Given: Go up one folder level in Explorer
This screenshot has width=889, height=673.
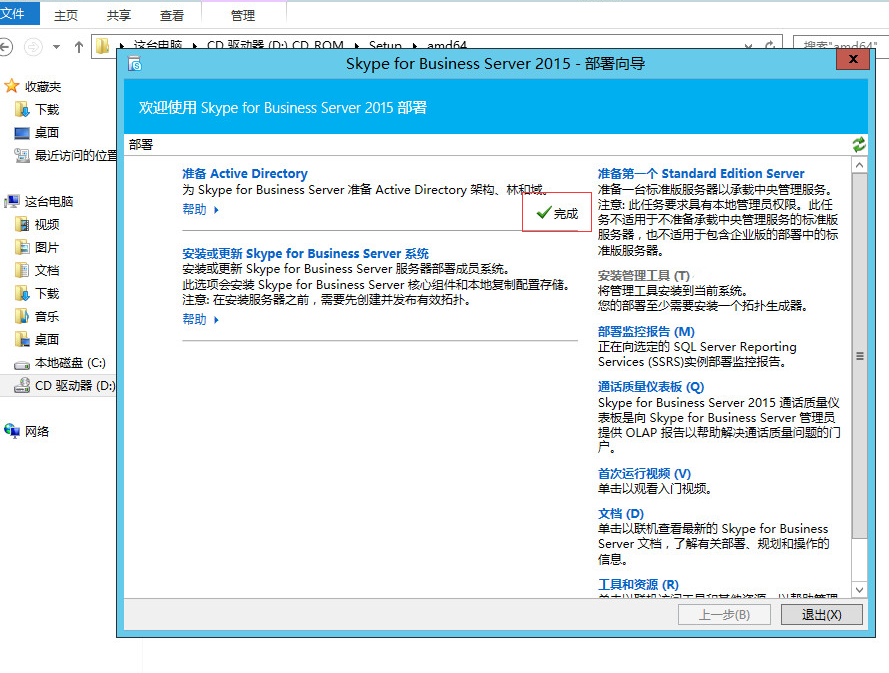Looking at the screenshot, I should [x=79, y=47].
